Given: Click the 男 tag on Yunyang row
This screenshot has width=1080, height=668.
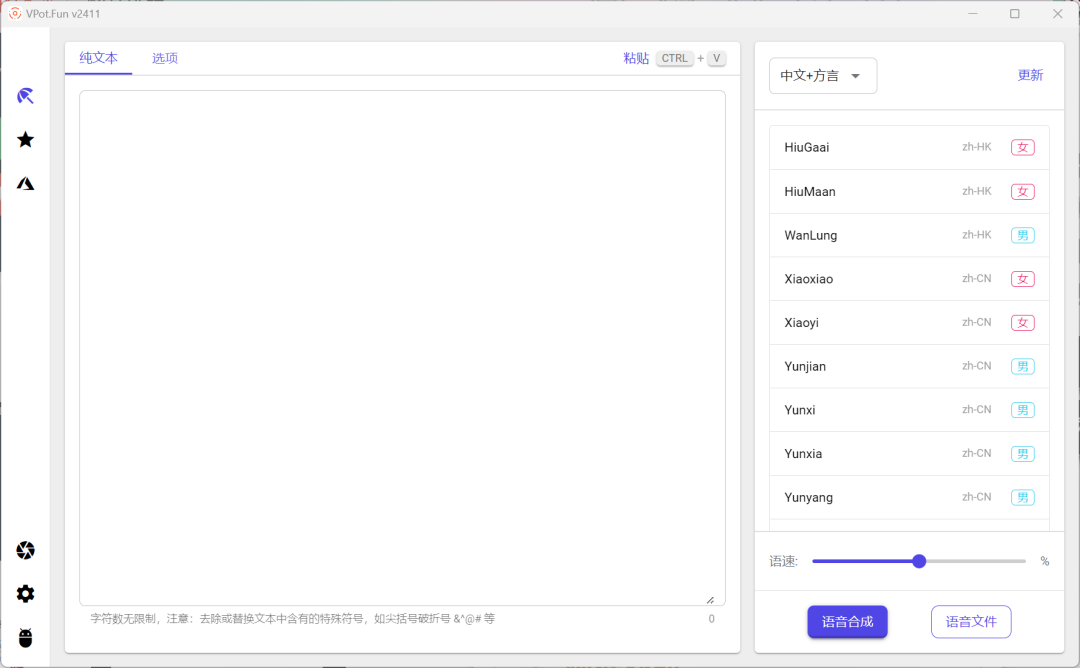Looking at the screenshot, I should (x=1023, y=497).
